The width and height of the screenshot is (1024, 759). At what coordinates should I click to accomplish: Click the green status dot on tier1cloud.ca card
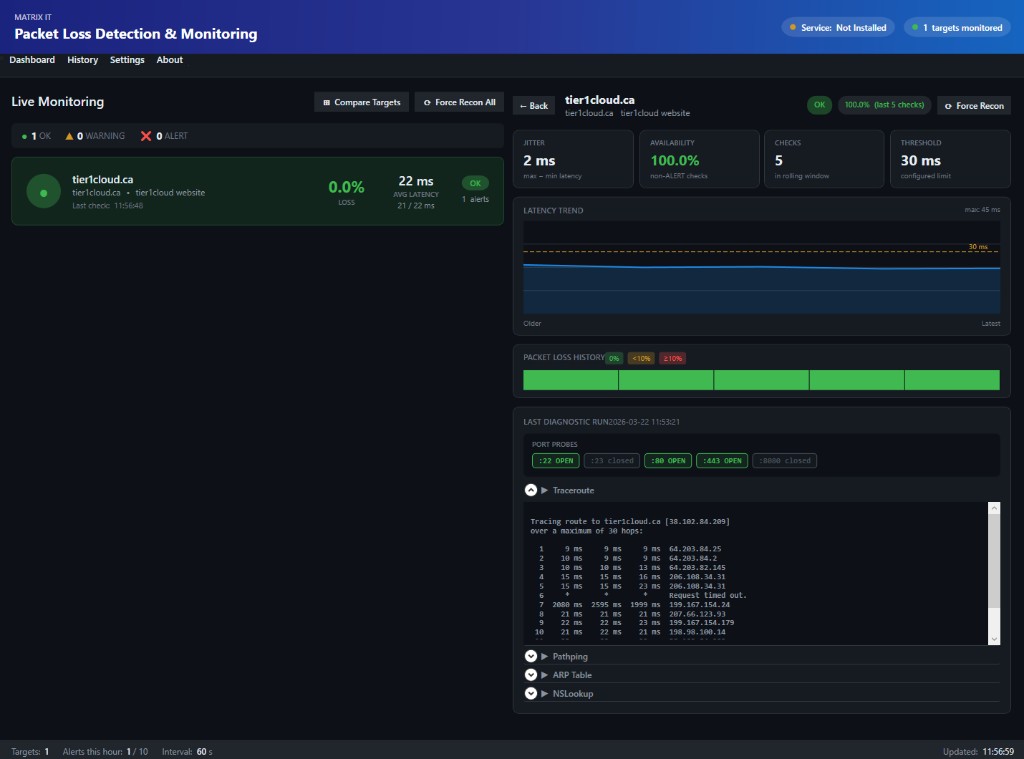41,191
